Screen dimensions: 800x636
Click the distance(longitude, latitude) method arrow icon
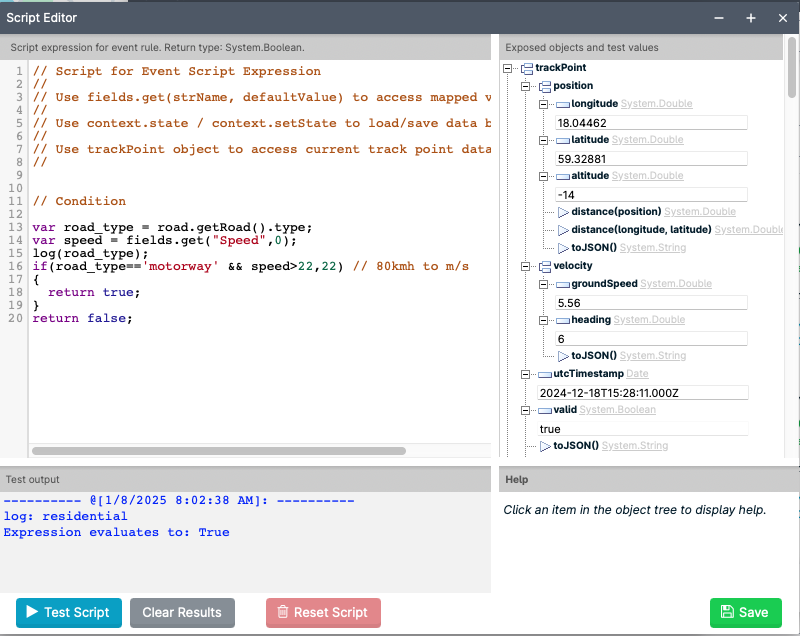tap(563, 230)
